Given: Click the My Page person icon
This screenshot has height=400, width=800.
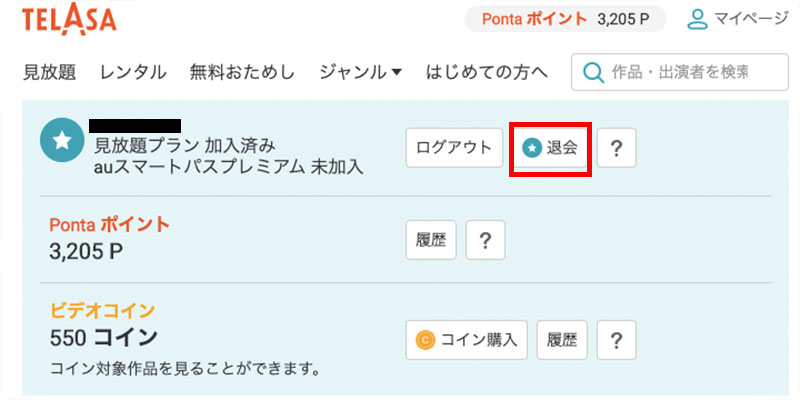Looking at the screenshot, I should [697, 18].
